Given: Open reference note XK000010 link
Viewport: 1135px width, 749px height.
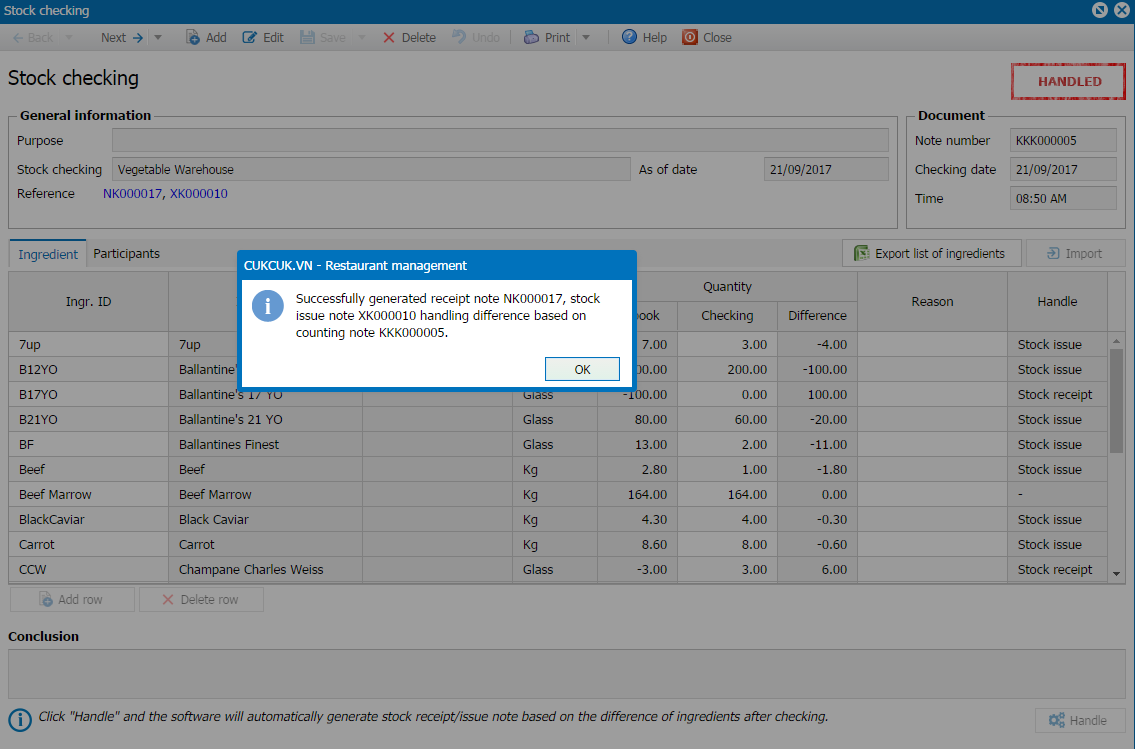Looking at the screenshot, I should point(199,194).
